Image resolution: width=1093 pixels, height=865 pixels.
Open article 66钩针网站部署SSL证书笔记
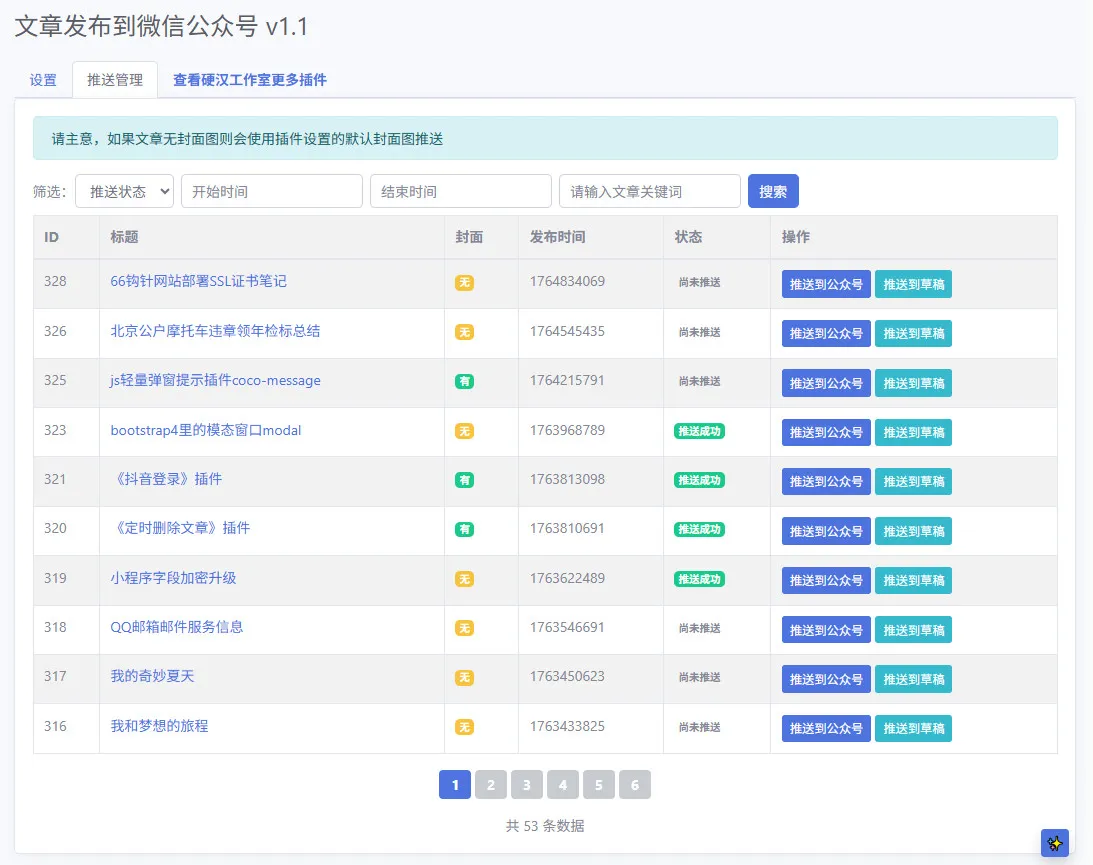coord(199,281)
